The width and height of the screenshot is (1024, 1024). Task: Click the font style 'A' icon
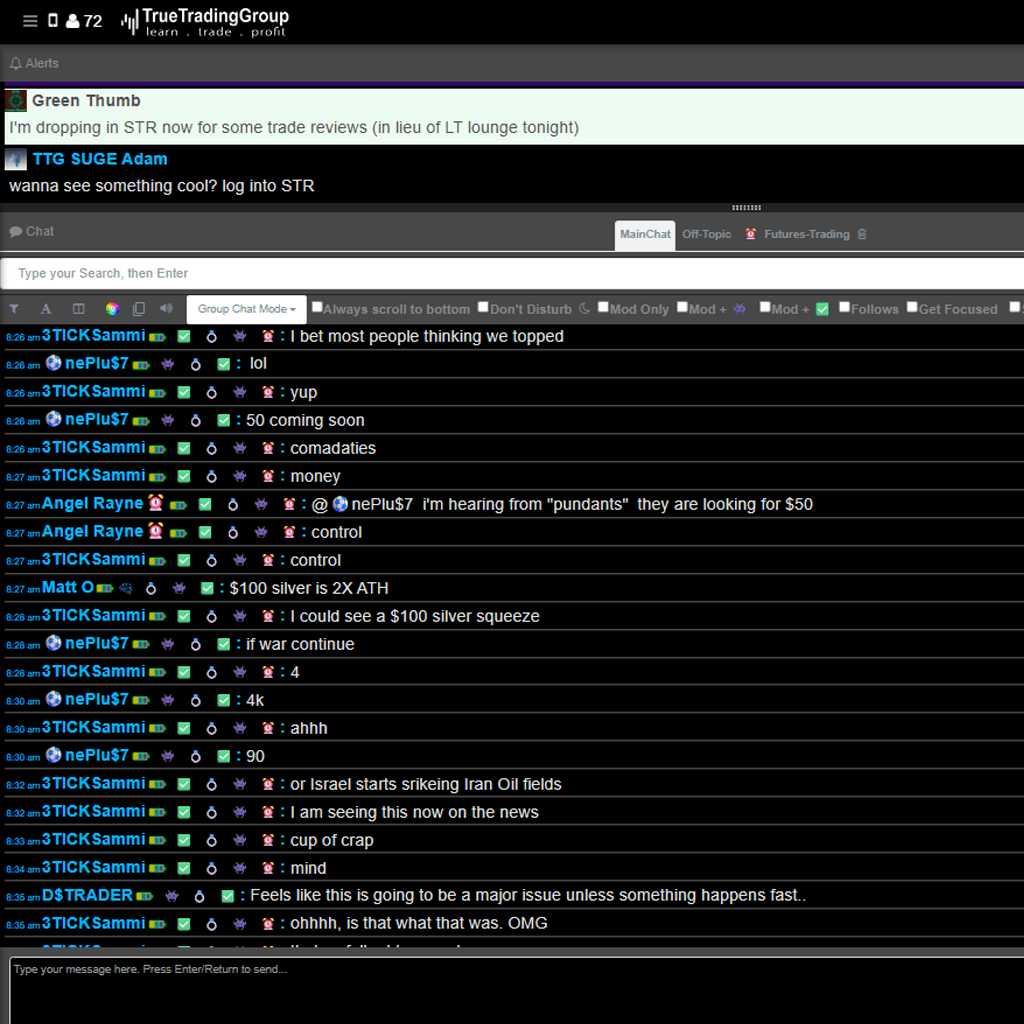(x=46, y=309)
